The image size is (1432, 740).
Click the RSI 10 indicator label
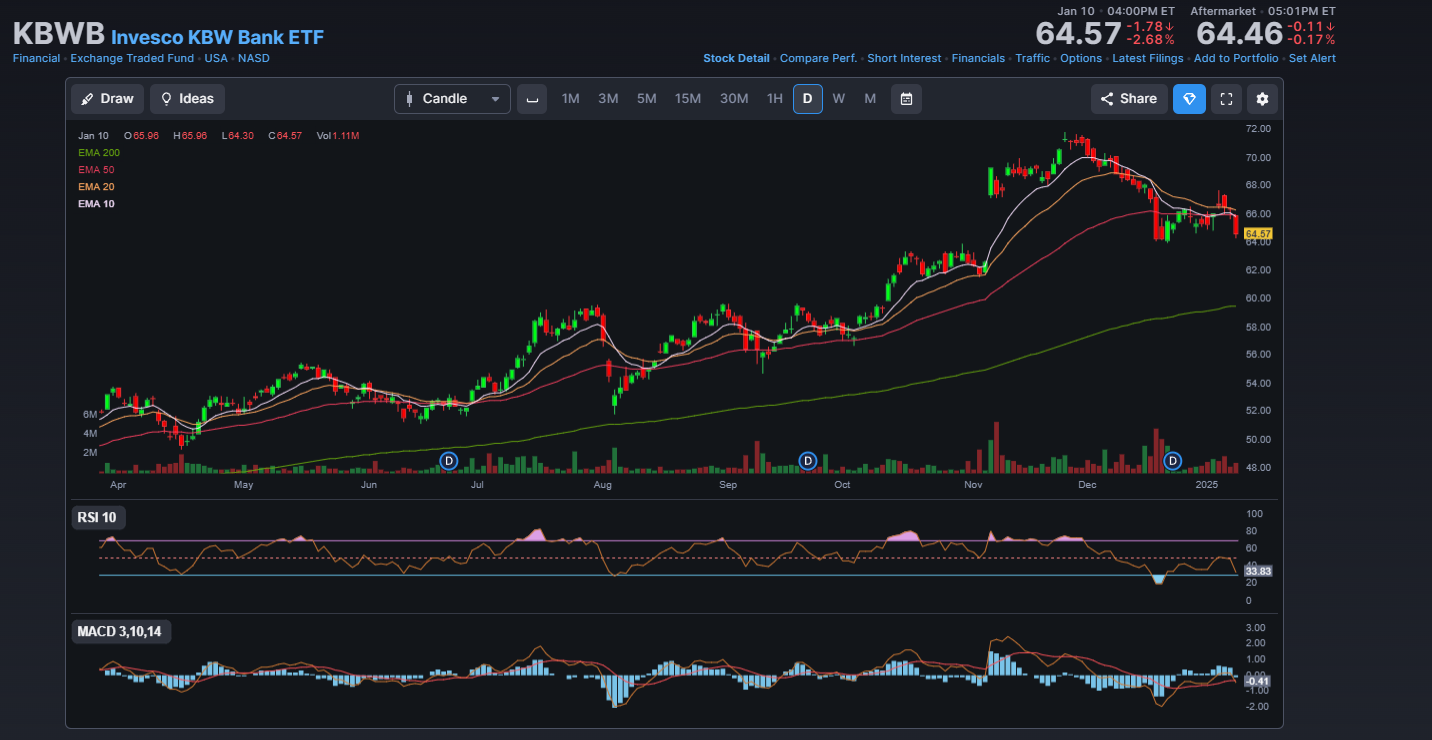pyautogui.click(x=99, y=518)
